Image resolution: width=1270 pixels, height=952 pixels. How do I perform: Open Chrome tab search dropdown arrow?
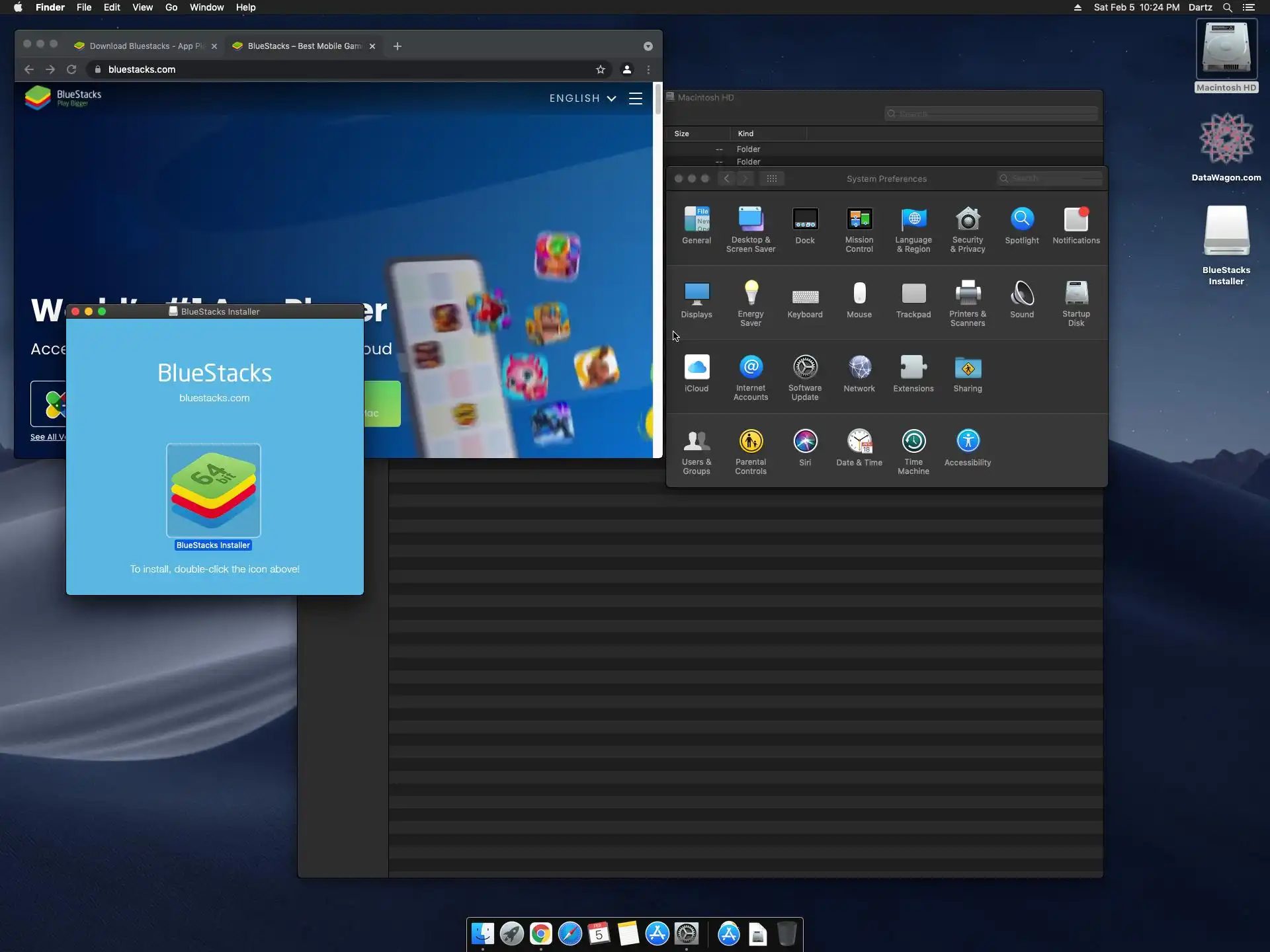coord(648,46)
